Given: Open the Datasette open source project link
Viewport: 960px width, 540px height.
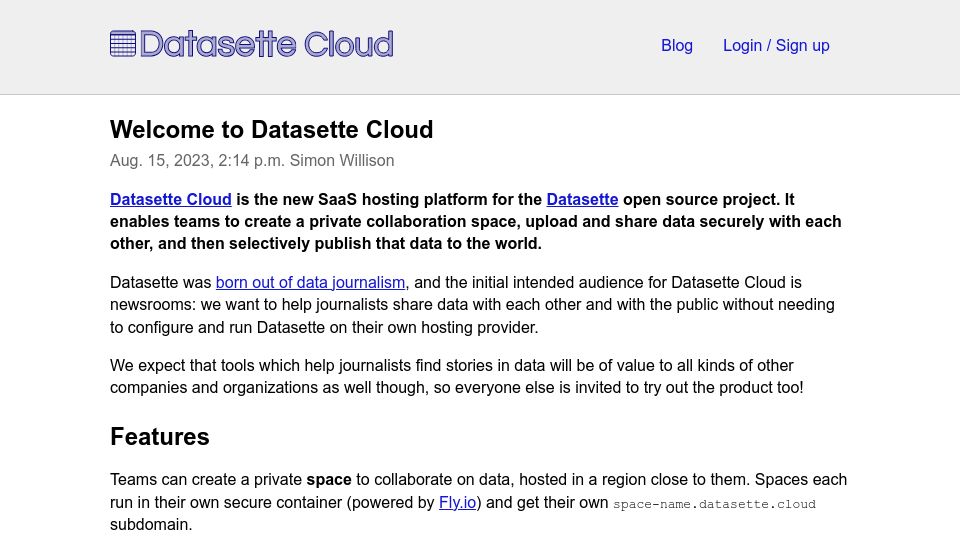Looking at the screenshot, I should 582,200.
